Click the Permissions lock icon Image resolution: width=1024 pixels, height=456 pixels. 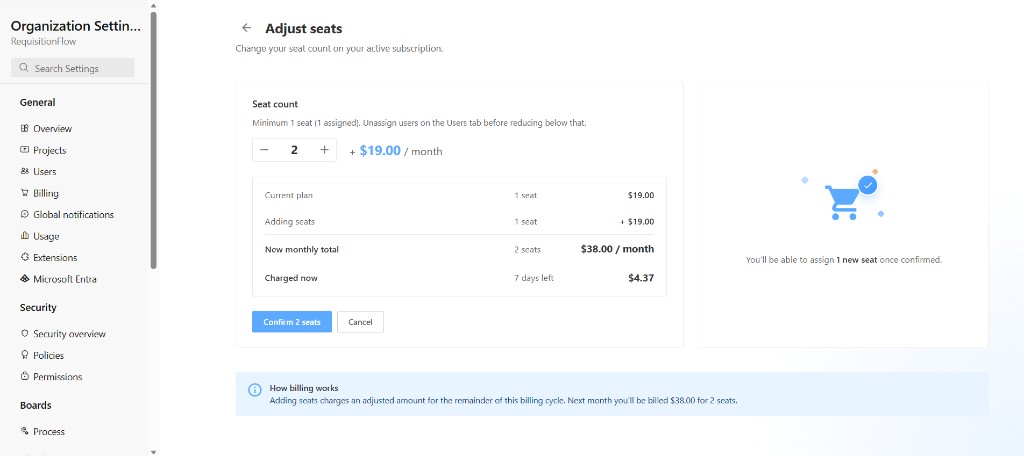(x=25, y=377)
